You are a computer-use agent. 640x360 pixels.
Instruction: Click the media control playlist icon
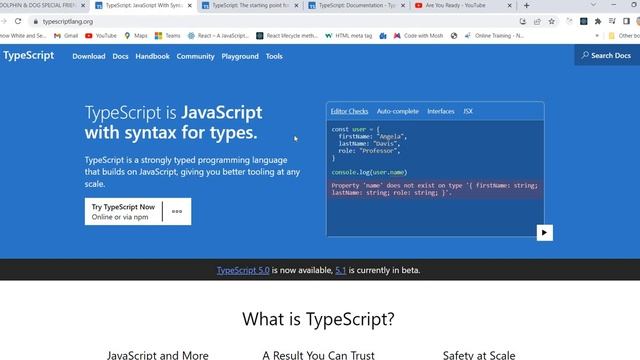pyautogui.click(x=612, y=21)
